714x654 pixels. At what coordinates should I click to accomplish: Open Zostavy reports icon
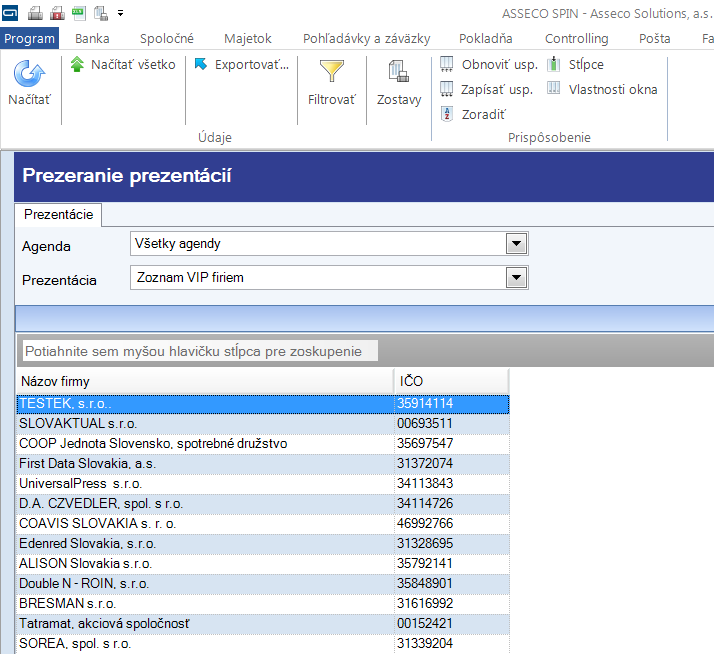[399, 72]
